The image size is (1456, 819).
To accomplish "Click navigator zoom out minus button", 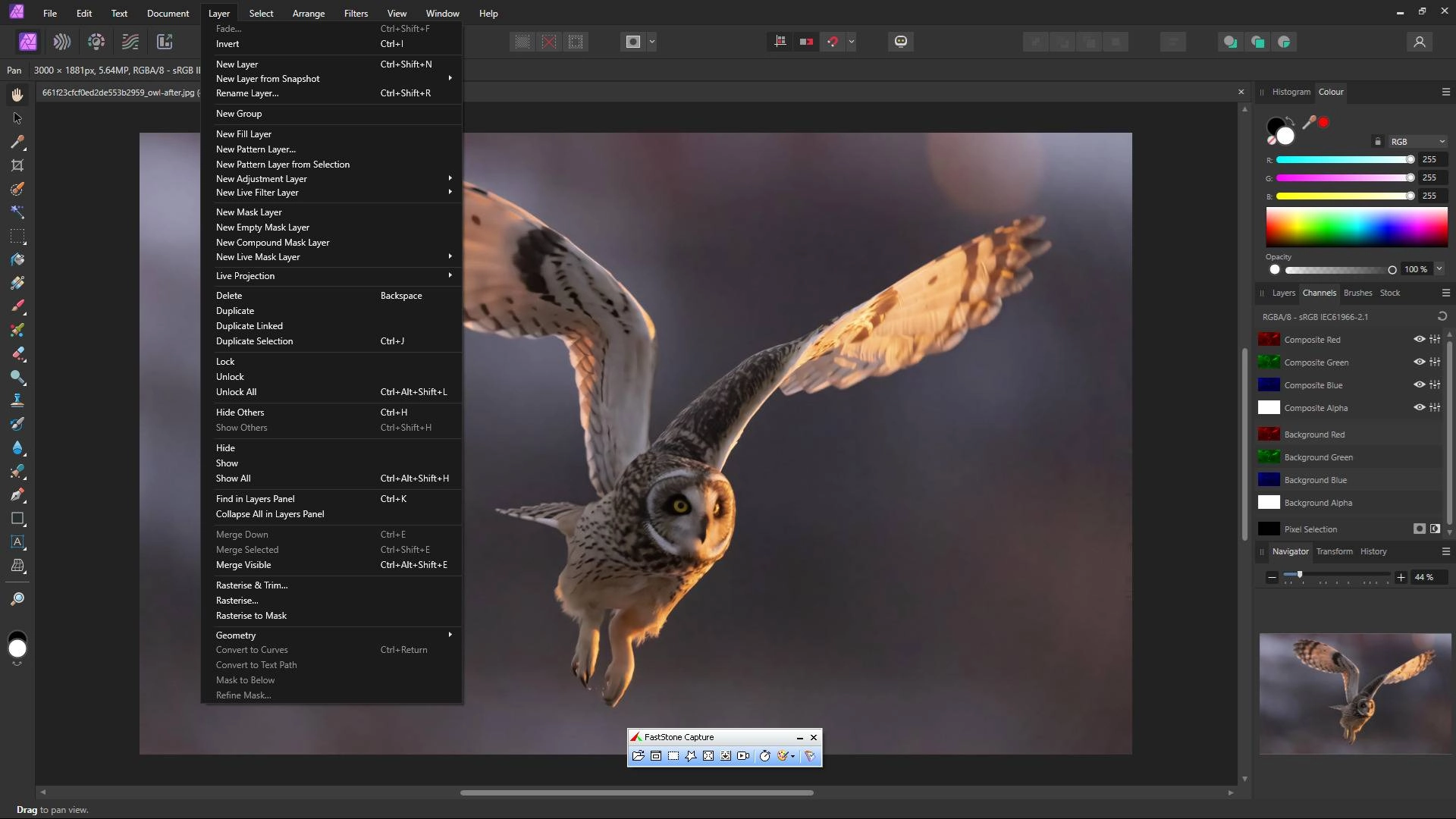I will tap(1272, 578).
